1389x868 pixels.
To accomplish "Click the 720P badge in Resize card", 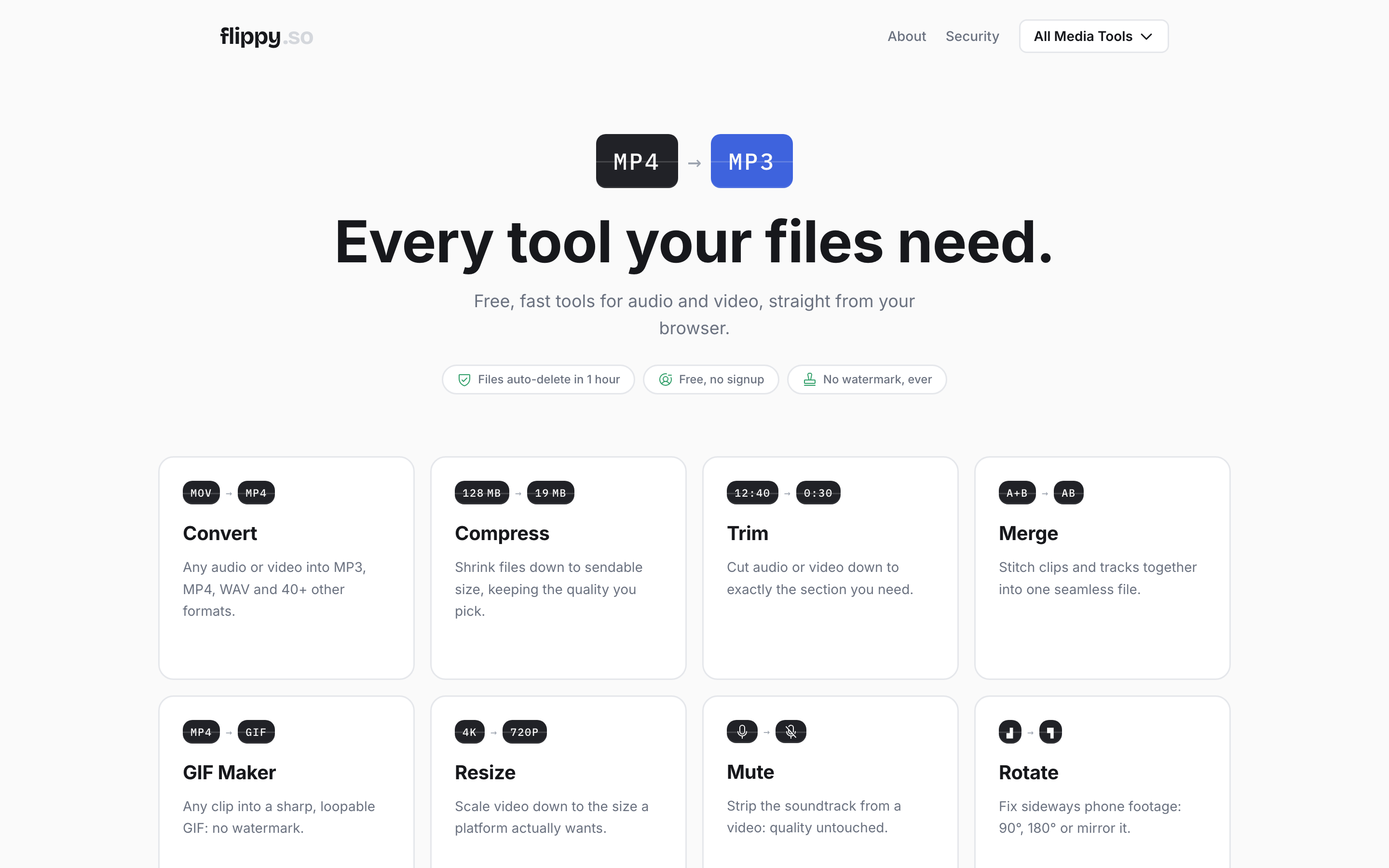I will [x=525, y=732].
